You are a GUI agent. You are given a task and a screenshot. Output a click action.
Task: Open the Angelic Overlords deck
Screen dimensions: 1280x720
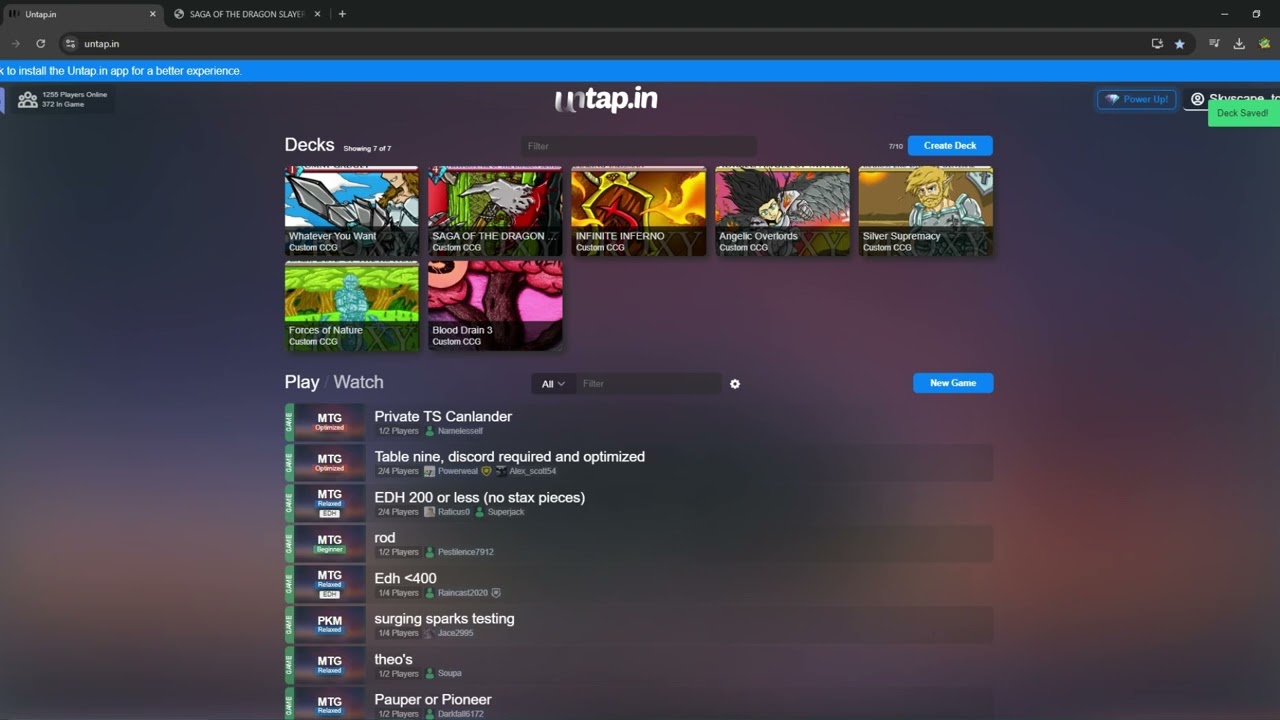click(782, 211)
